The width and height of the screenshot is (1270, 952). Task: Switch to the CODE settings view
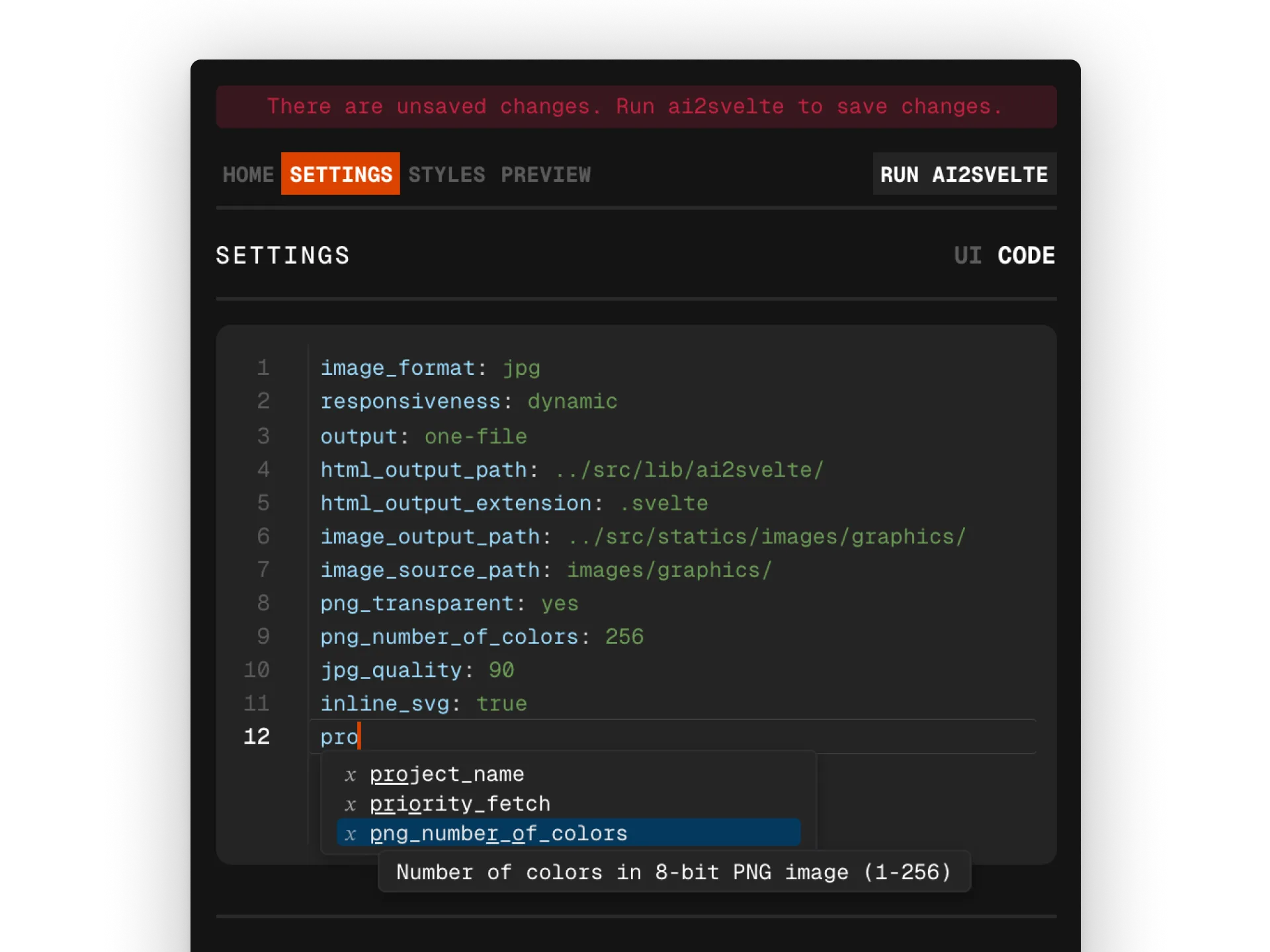point(1026,256)
